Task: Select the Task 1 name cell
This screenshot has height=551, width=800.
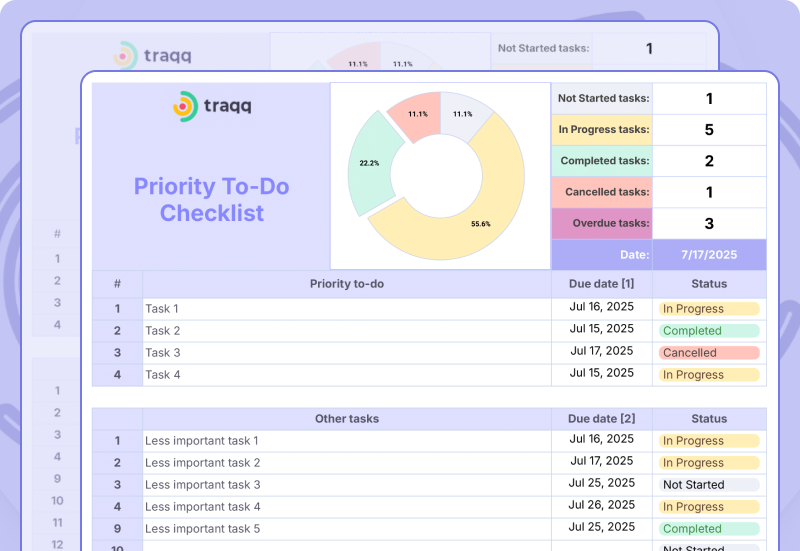Action: [x=347, y=309]
